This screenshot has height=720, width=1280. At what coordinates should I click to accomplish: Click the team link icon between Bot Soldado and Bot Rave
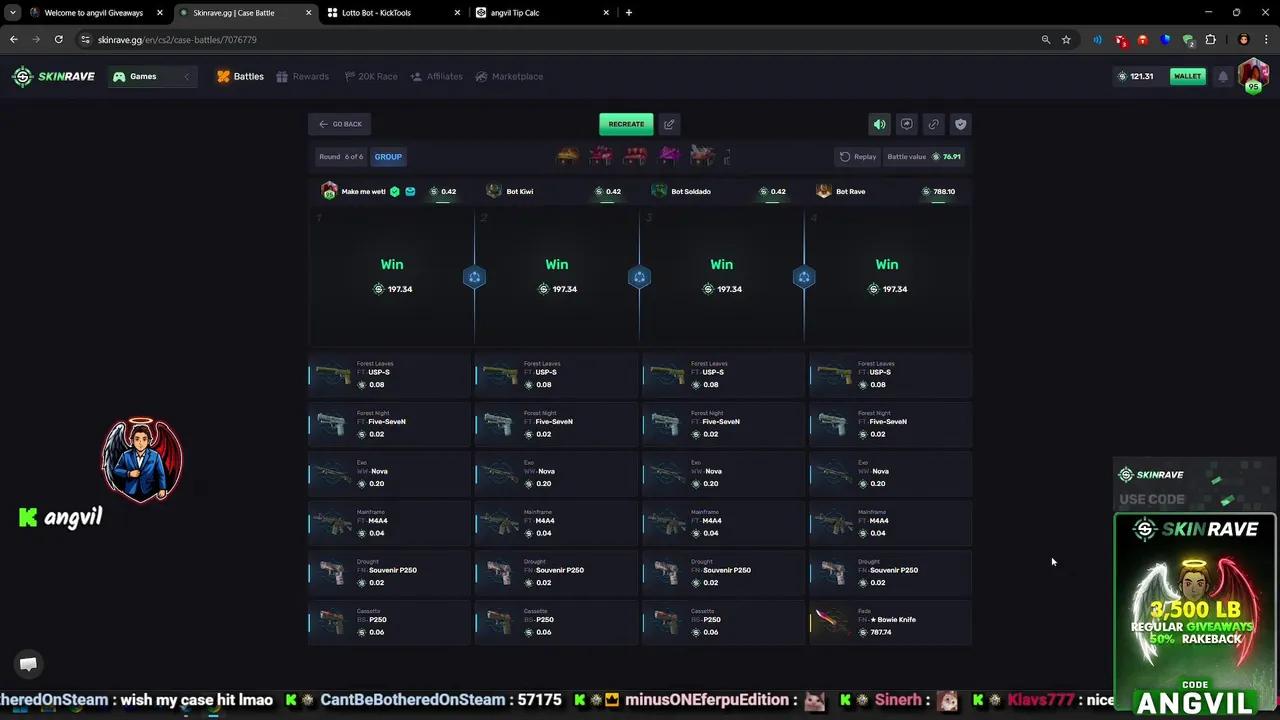[804, 277]
